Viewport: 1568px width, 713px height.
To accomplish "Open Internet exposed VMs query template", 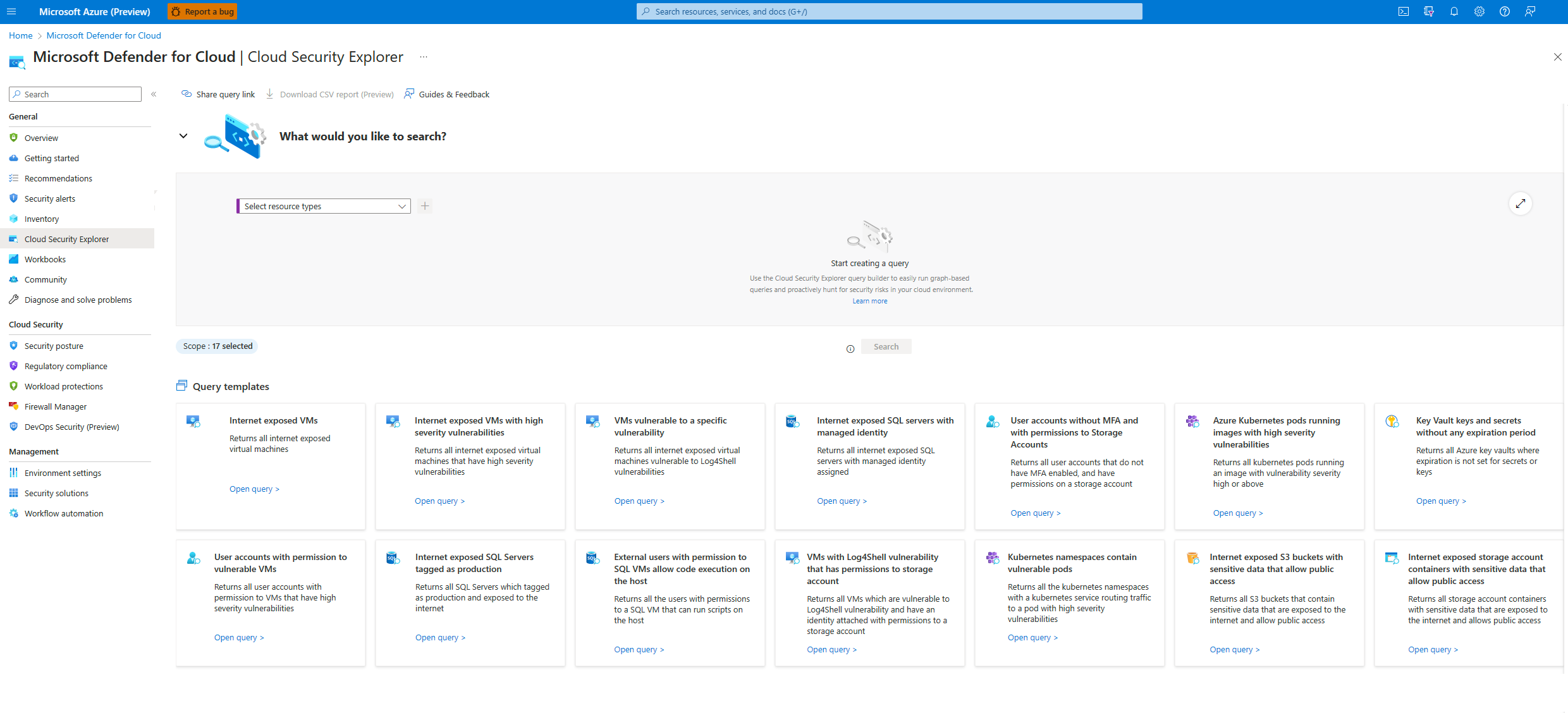I will tap(253, 489).
